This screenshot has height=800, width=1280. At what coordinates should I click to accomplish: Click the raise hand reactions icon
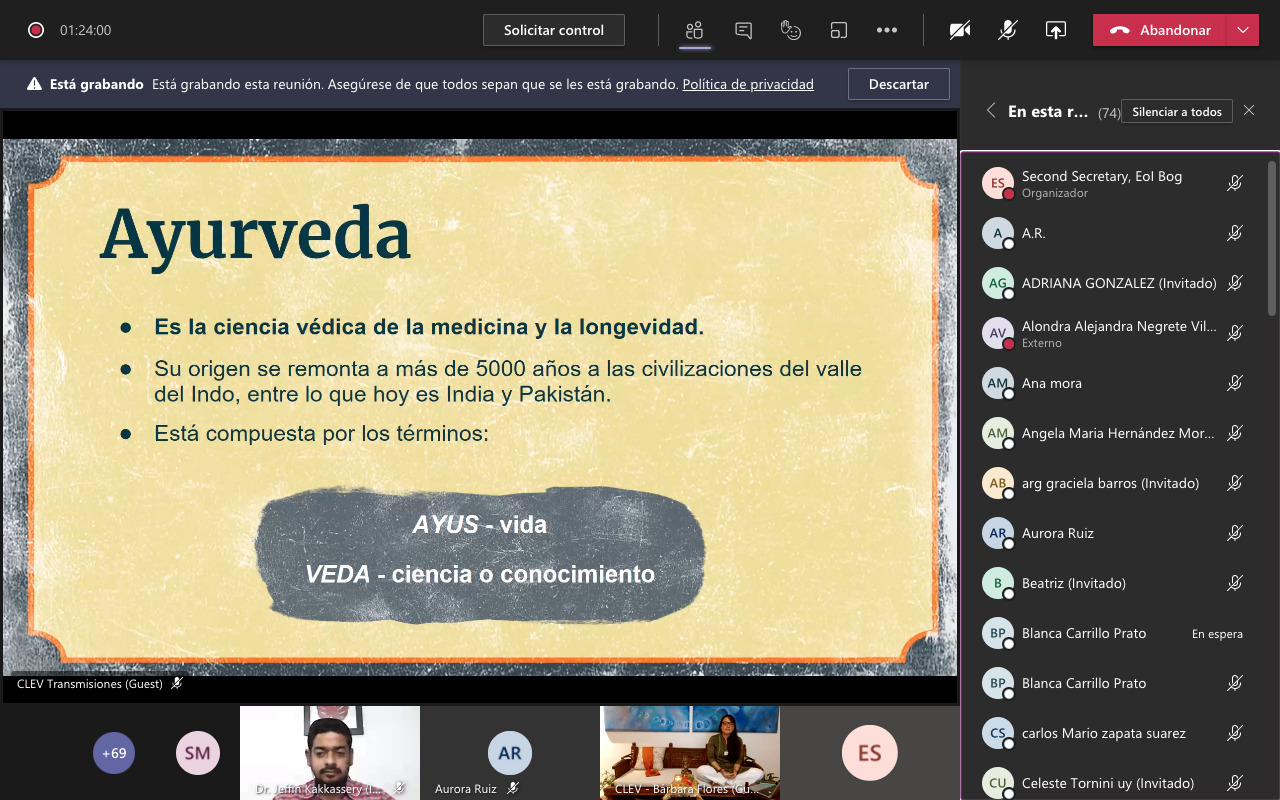[x=791, y=30]
